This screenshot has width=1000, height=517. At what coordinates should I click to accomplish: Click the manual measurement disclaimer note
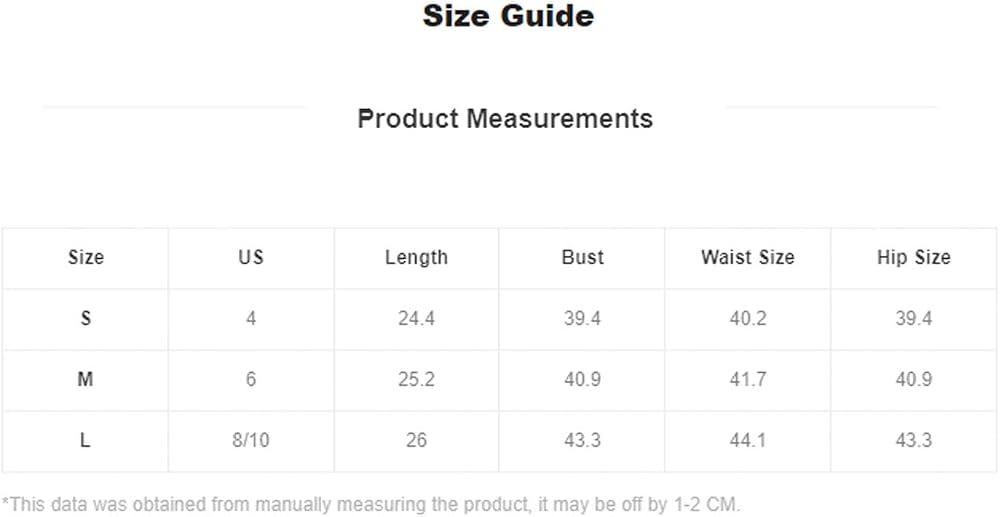pyautogui.click(x=371, y=504)
